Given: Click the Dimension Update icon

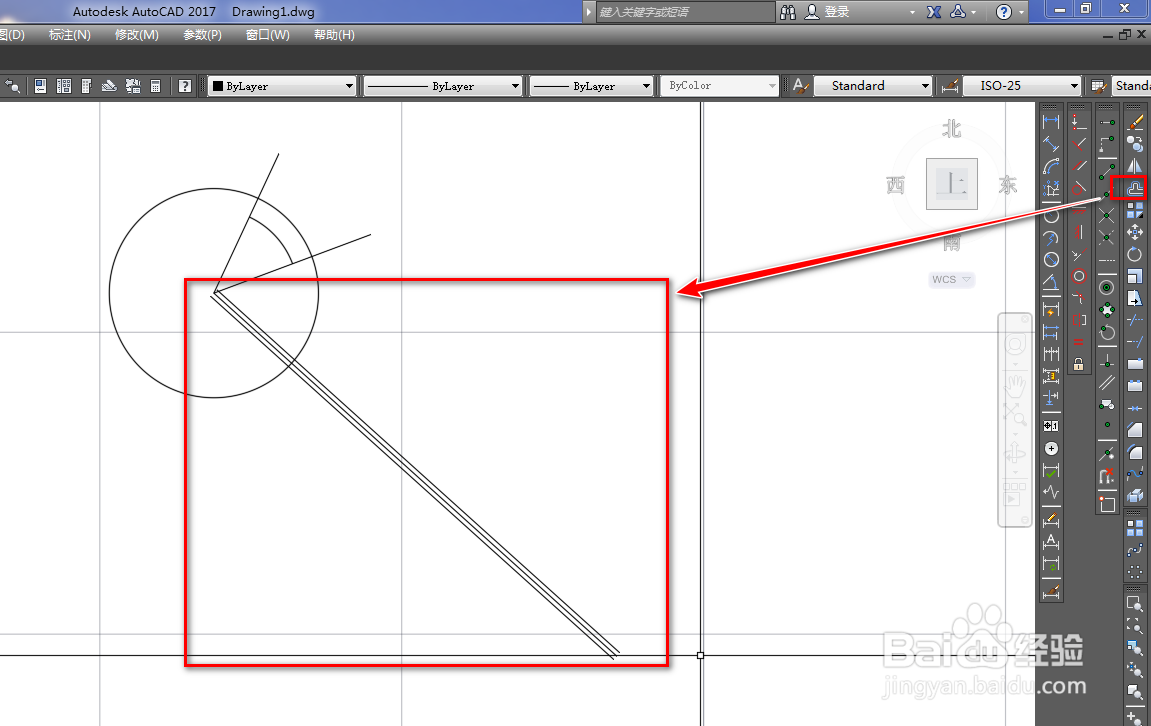Looking at the screenshot, I should [1051, 565].
